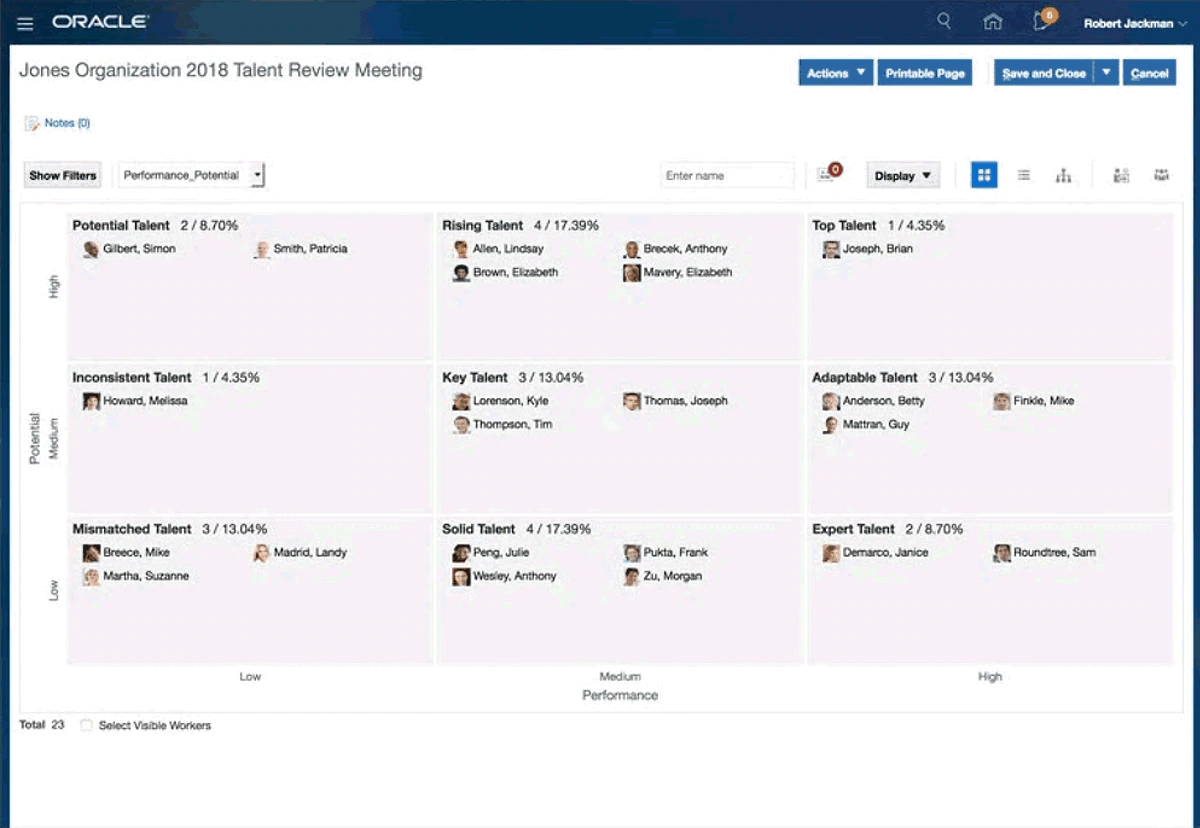Screen dimensions: 1200x828
Task: Tick the Select Visible Workers checkbox
Action: point(86,725)
